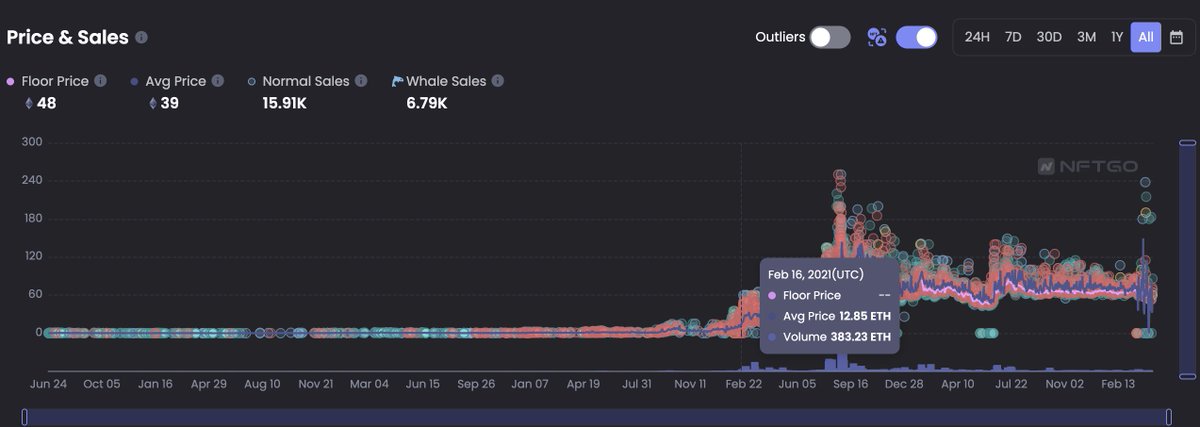Choose the 30D time range

(1049, 37)
